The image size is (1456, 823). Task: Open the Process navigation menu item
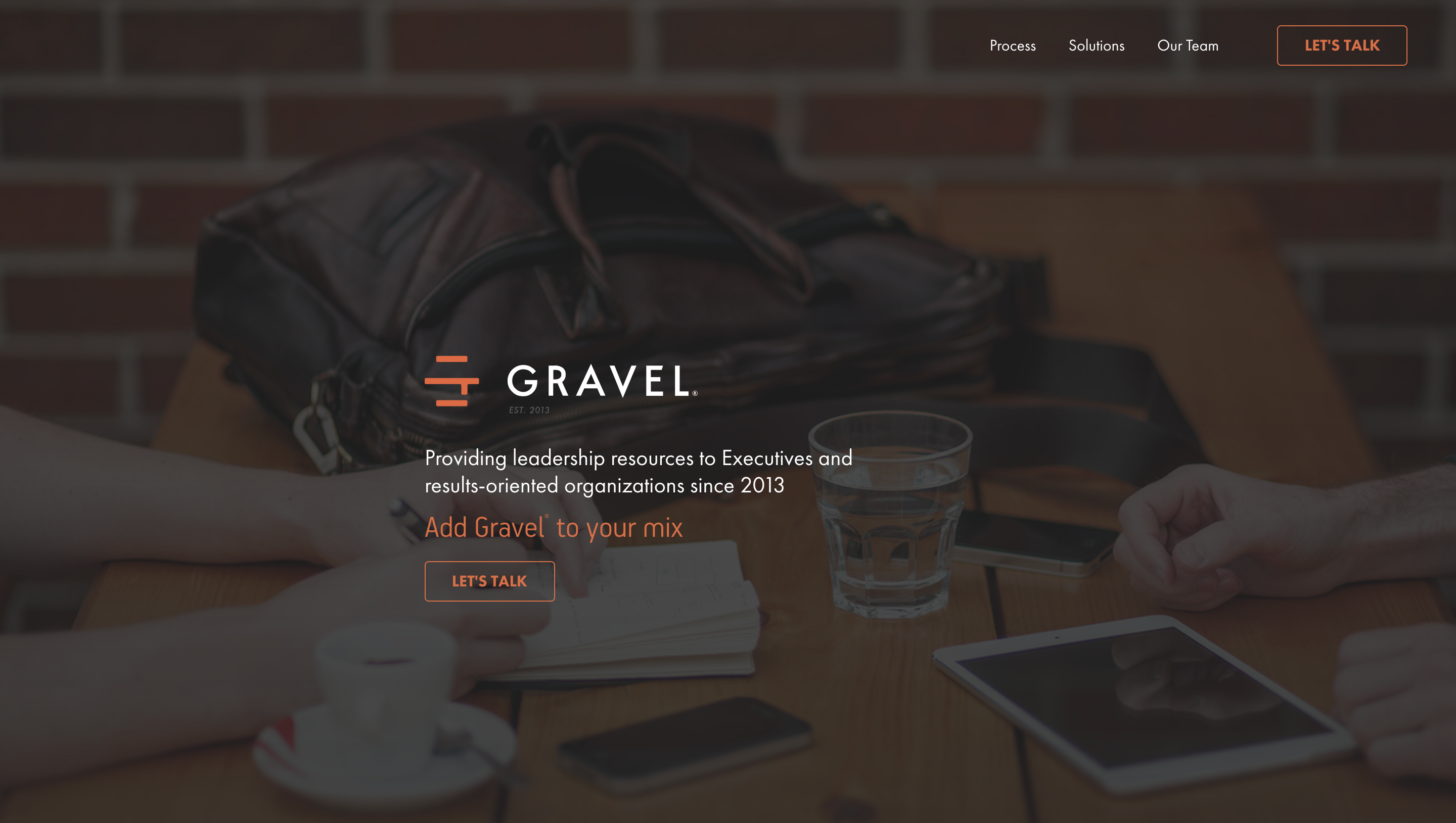click(1012, 45)
